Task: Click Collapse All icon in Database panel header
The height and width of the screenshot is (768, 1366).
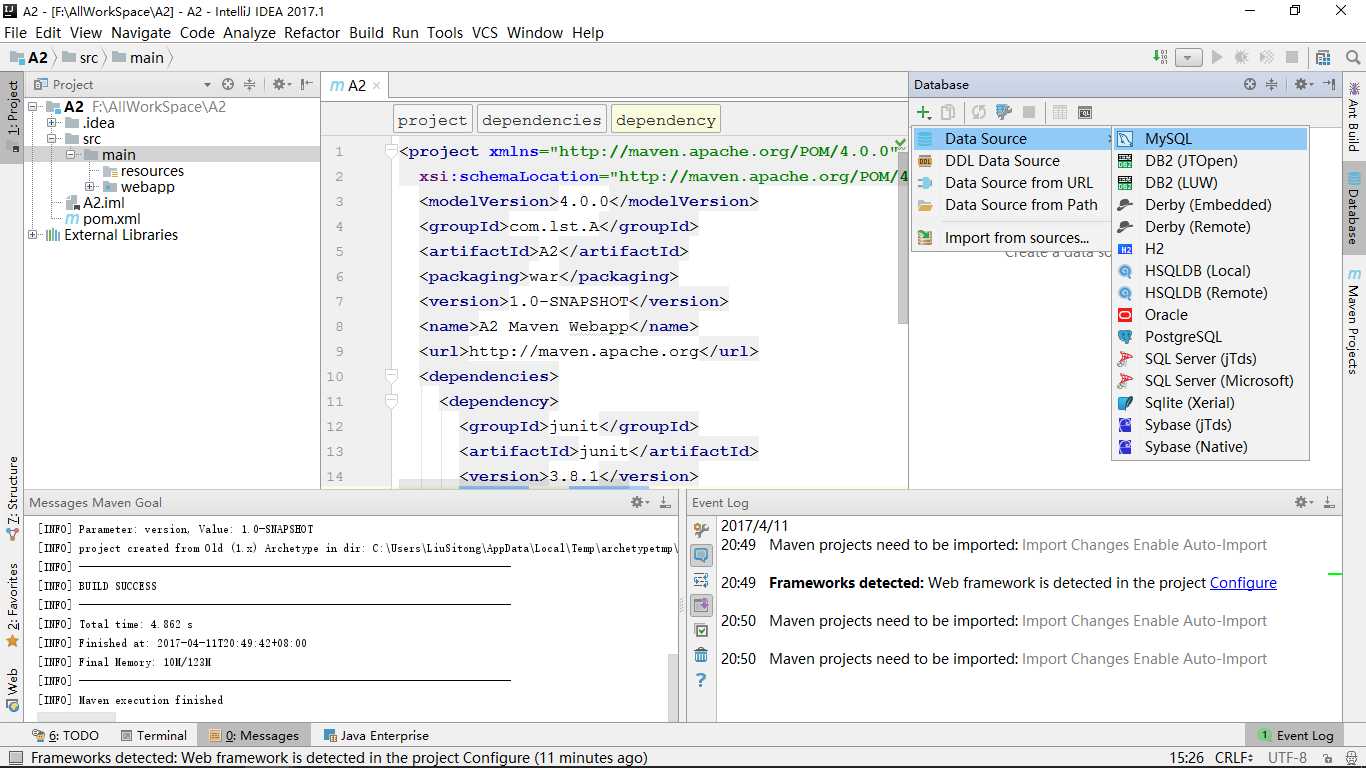Action: tap(1272, 85)
